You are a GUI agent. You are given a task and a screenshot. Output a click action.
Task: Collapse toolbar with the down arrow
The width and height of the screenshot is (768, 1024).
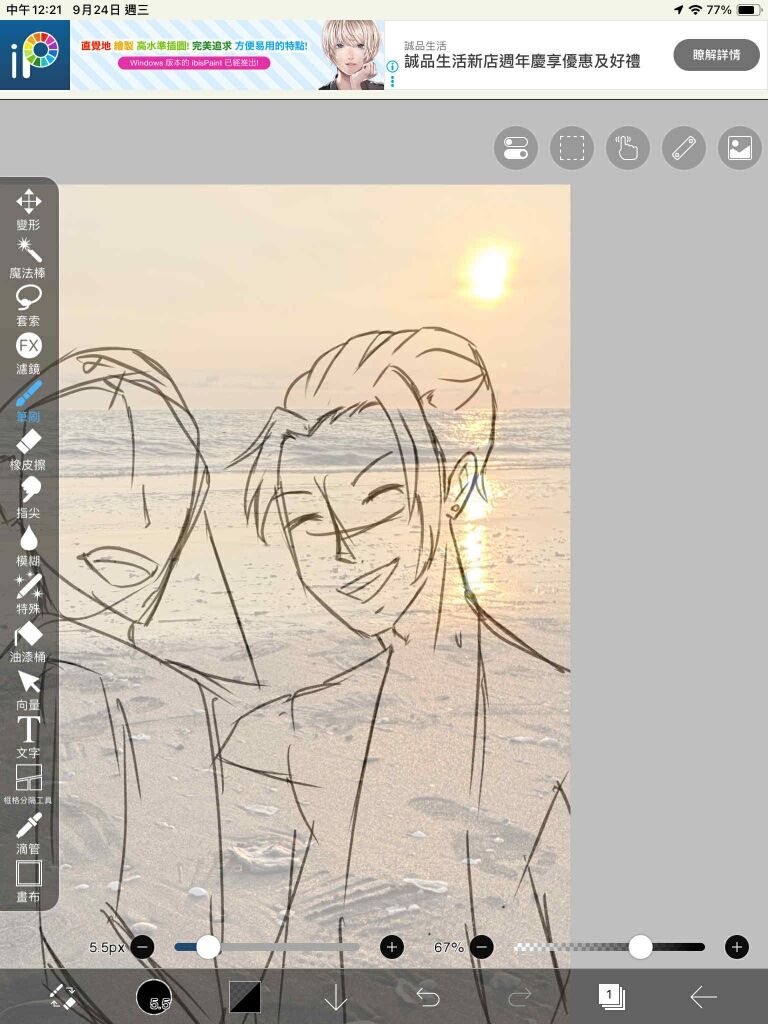click(x=336, y=997)
